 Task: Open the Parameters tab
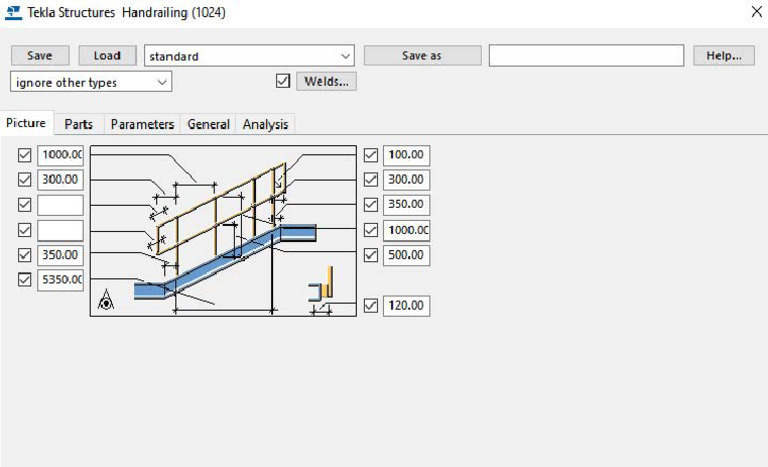(142, 124)
